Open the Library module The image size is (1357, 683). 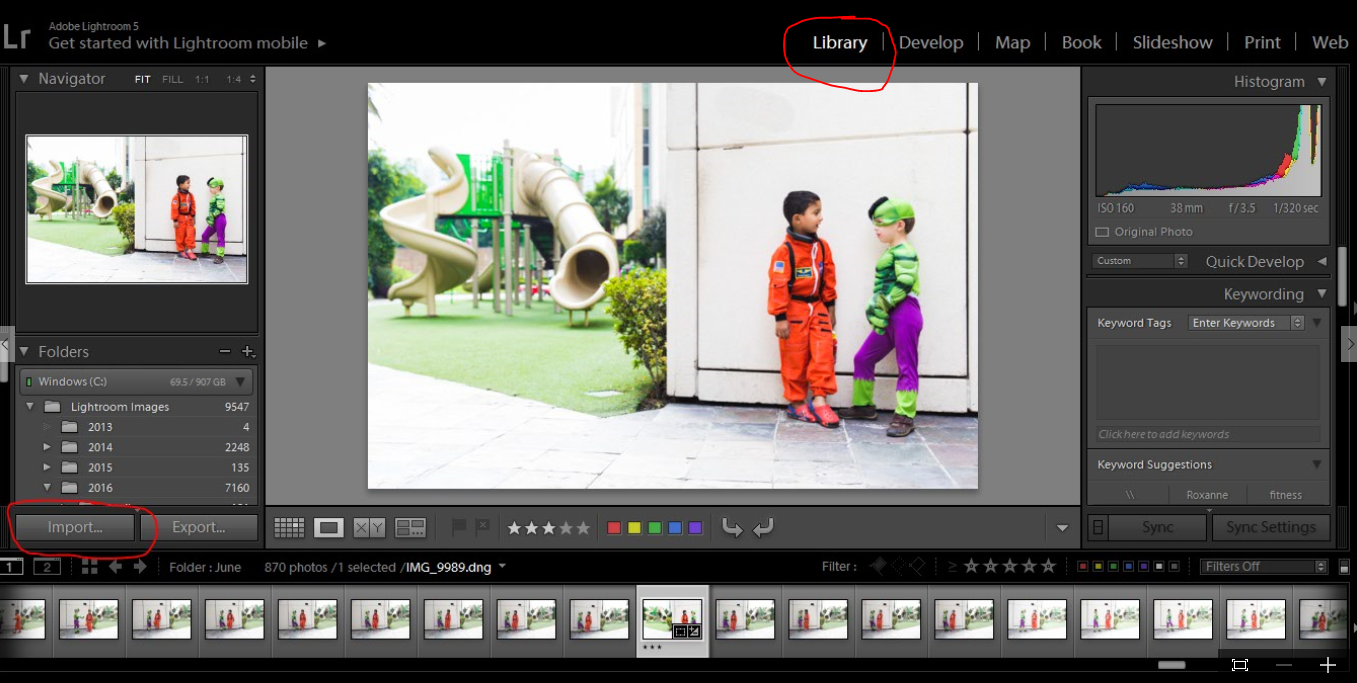tap(839, 42)
